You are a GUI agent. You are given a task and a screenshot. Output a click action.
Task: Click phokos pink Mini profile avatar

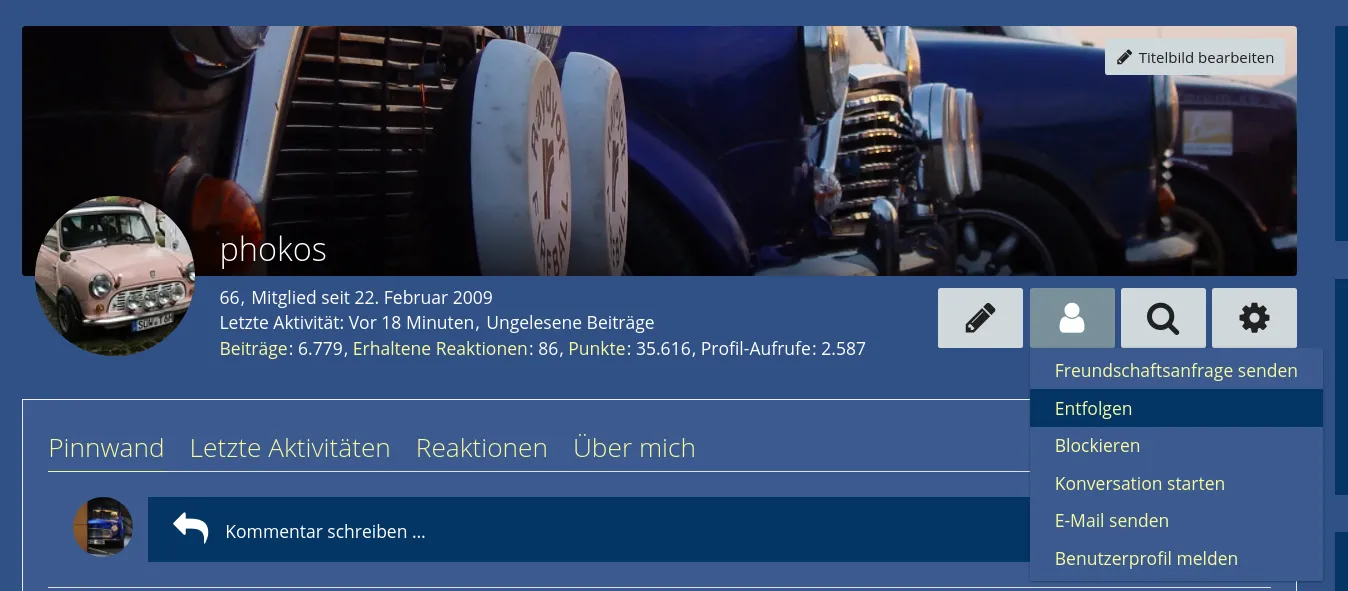click(115, 276)
